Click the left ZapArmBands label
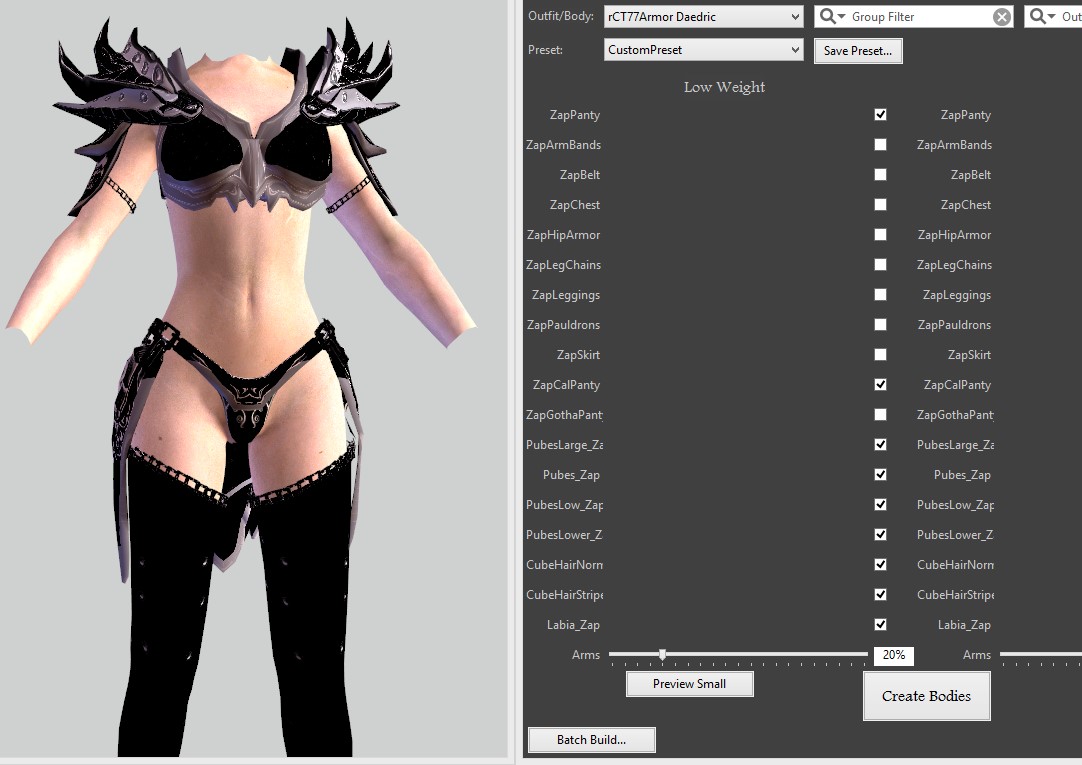The height and width of the screenshot is (765, 1082). coord(563,145)
